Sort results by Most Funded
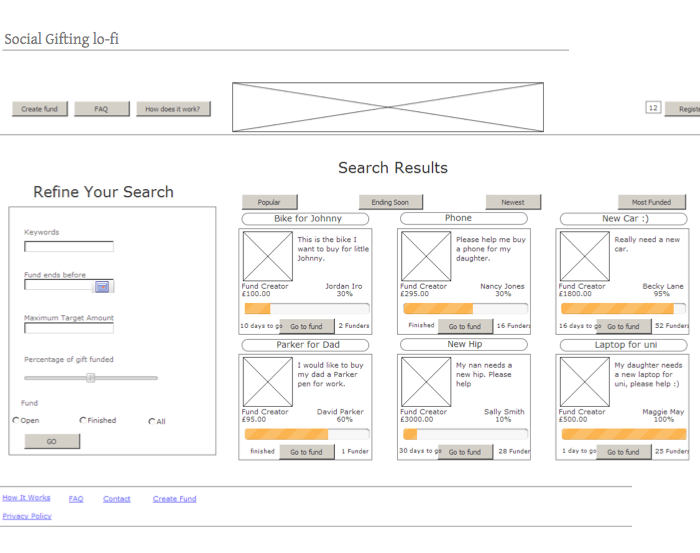The image size is (700, 553). [x=651, y=202]
